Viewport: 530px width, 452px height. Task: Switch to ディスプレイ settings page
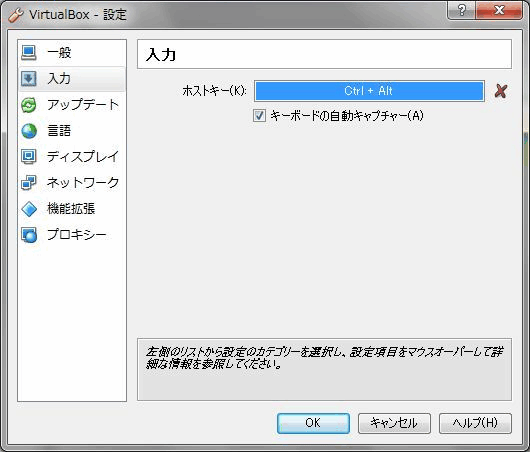tap(83, 157)
